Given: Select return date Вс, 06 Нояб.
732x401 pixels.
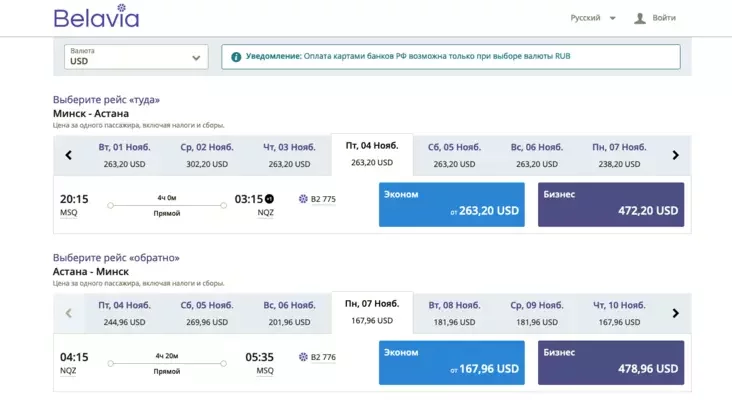Looking at the screenshot, I should click(289, 313).
